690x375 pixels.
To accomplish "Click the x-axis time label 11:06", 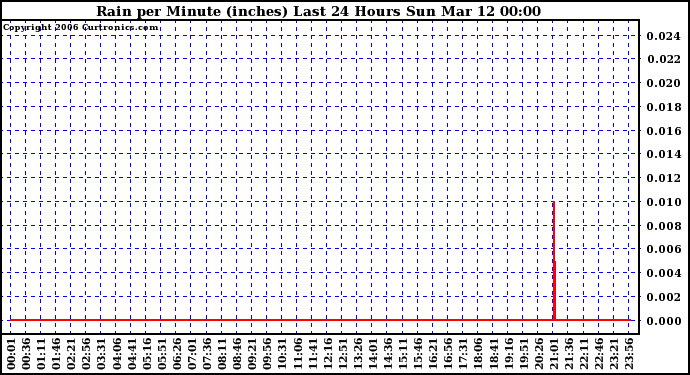I will (298, 354).
